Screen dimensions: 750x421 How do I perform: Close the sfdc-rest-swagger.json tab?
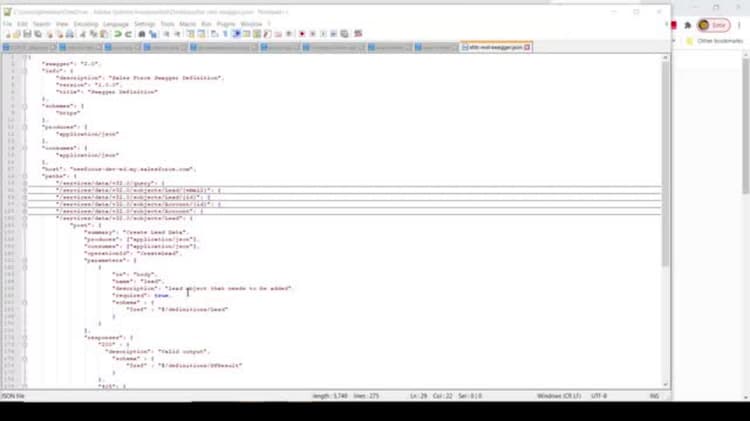point(527,47)
